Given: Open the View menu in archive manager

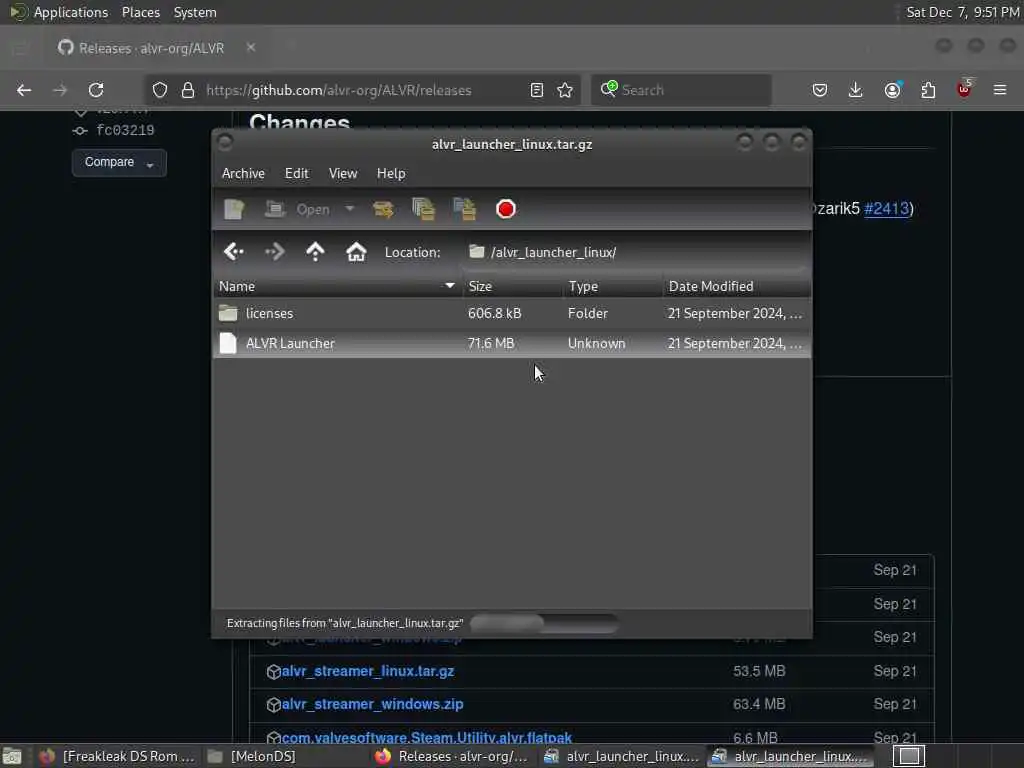Looking at the screenshot, I should (343, 173).
